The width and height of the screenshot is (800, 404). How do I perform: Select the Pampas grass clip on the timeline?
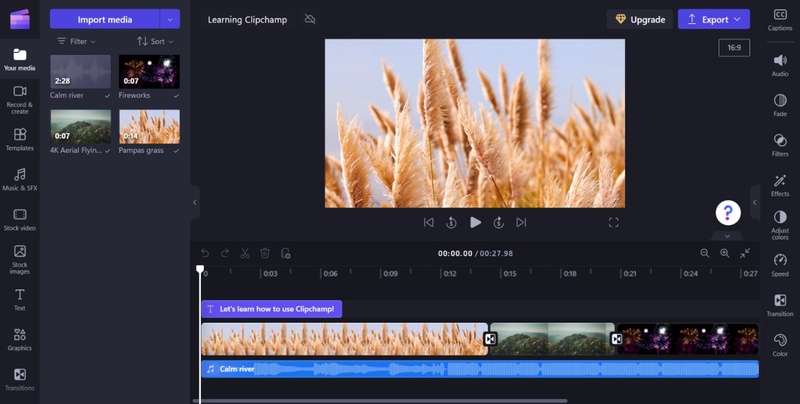(344, 339)
